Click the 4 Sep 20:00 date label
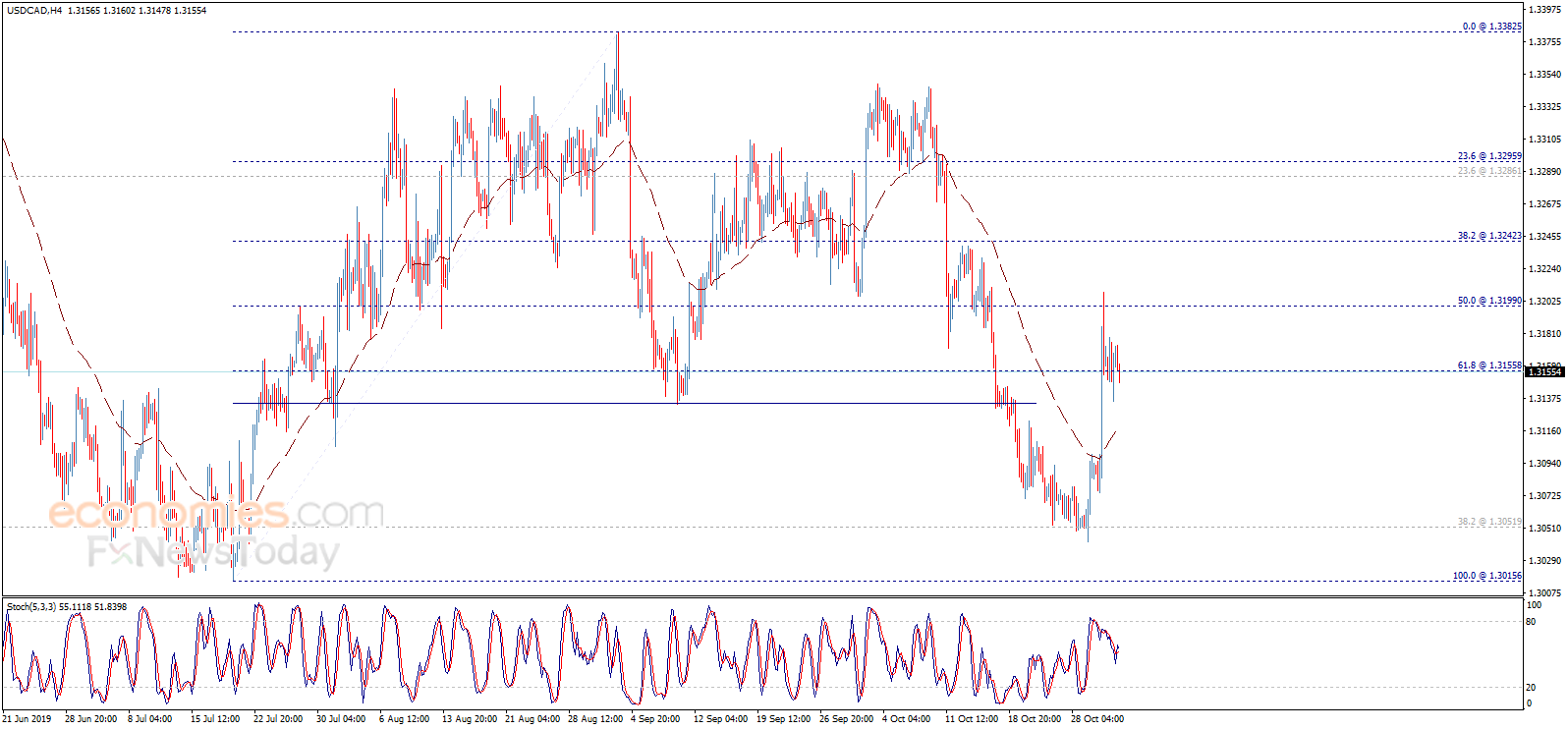The height and width of the screenshot is (730, 1568). click(x=655, y=719)
